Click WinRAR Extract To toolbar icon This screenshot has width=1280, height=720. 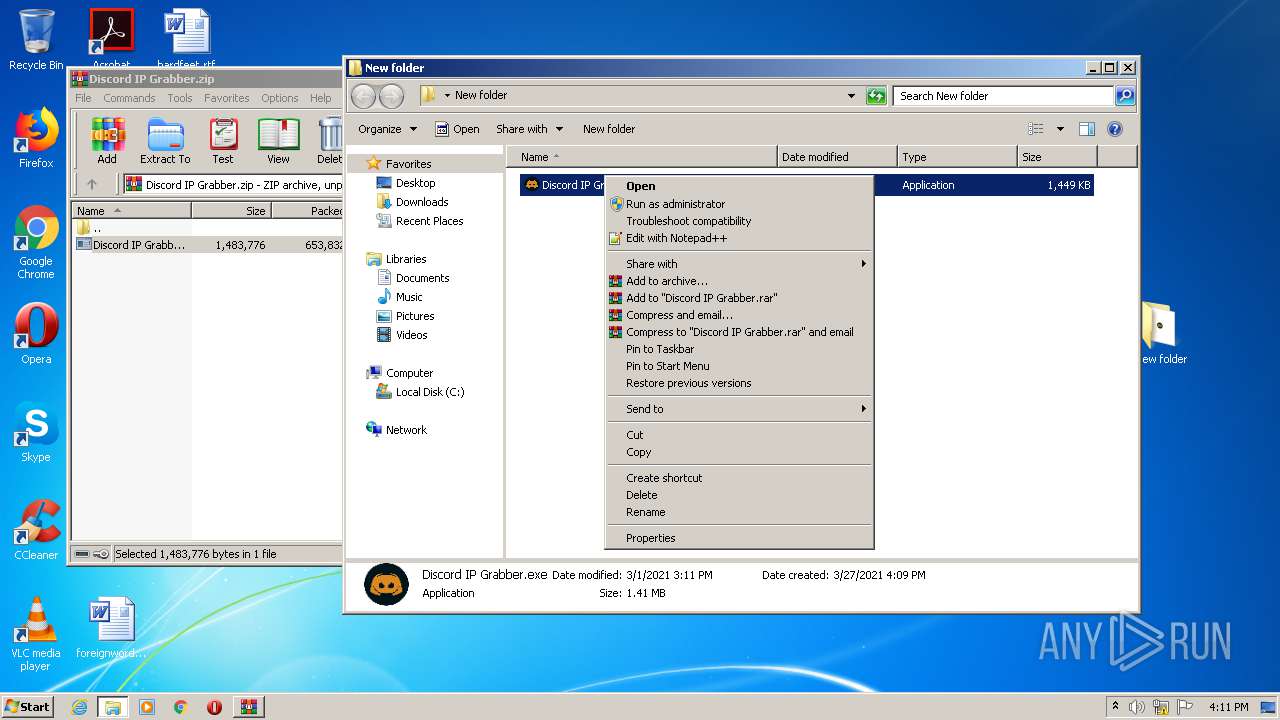pyautogui.click(x=165, y=141)
